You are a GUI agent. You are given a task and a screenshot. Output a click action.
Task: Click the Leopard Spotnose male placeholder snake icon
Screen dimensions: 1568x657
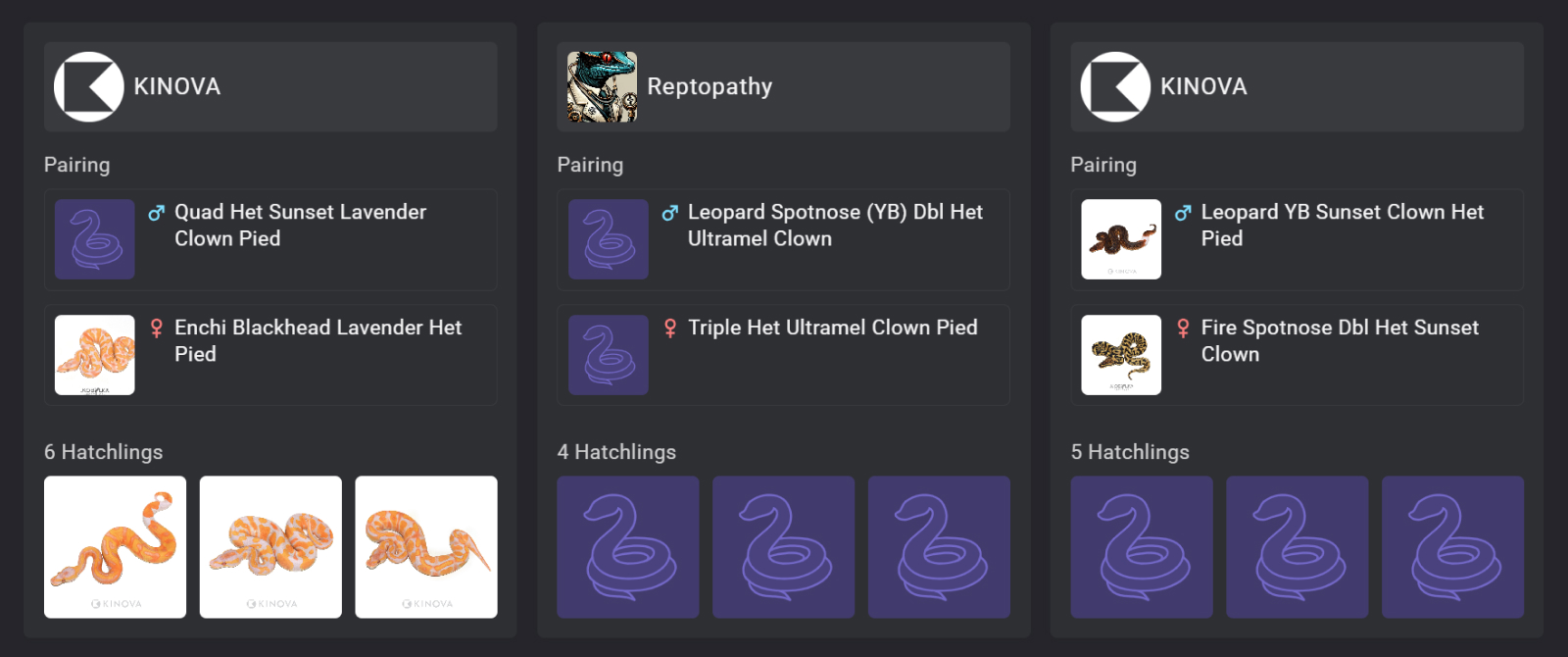click(609, 239)
